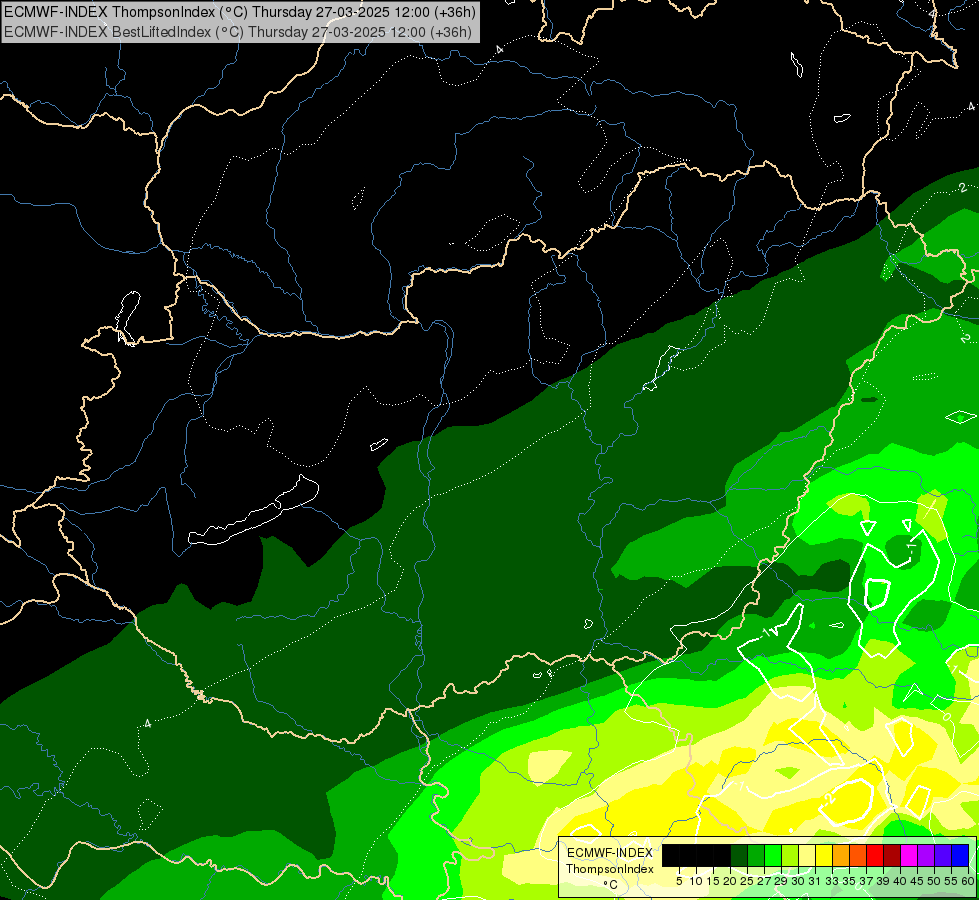
Task: Click the ECMWF-INDEX label in the legend box
Action: (610, 853)
